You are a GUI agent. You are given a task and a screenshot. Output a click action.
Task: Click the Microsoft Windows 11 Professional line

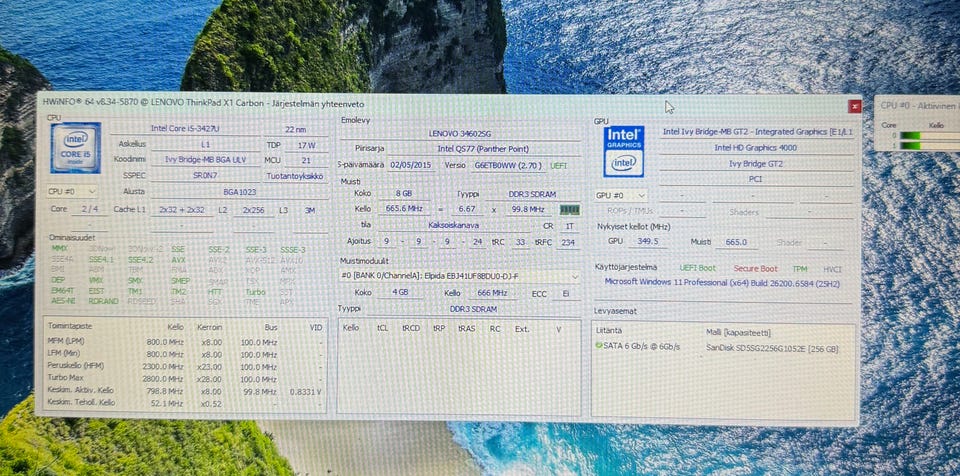click(x=722, y=284)
